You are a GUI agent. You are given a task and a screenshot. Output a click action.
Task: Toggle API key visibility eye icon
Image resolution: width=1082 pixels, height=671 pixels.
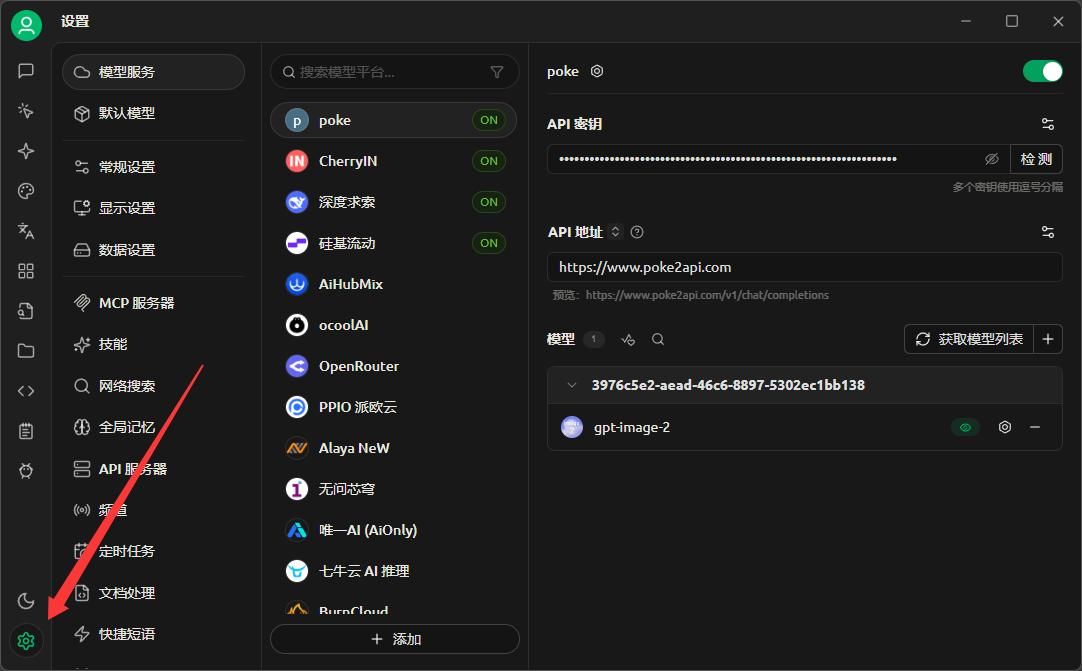pyautogui.click(x=992, y=159)
